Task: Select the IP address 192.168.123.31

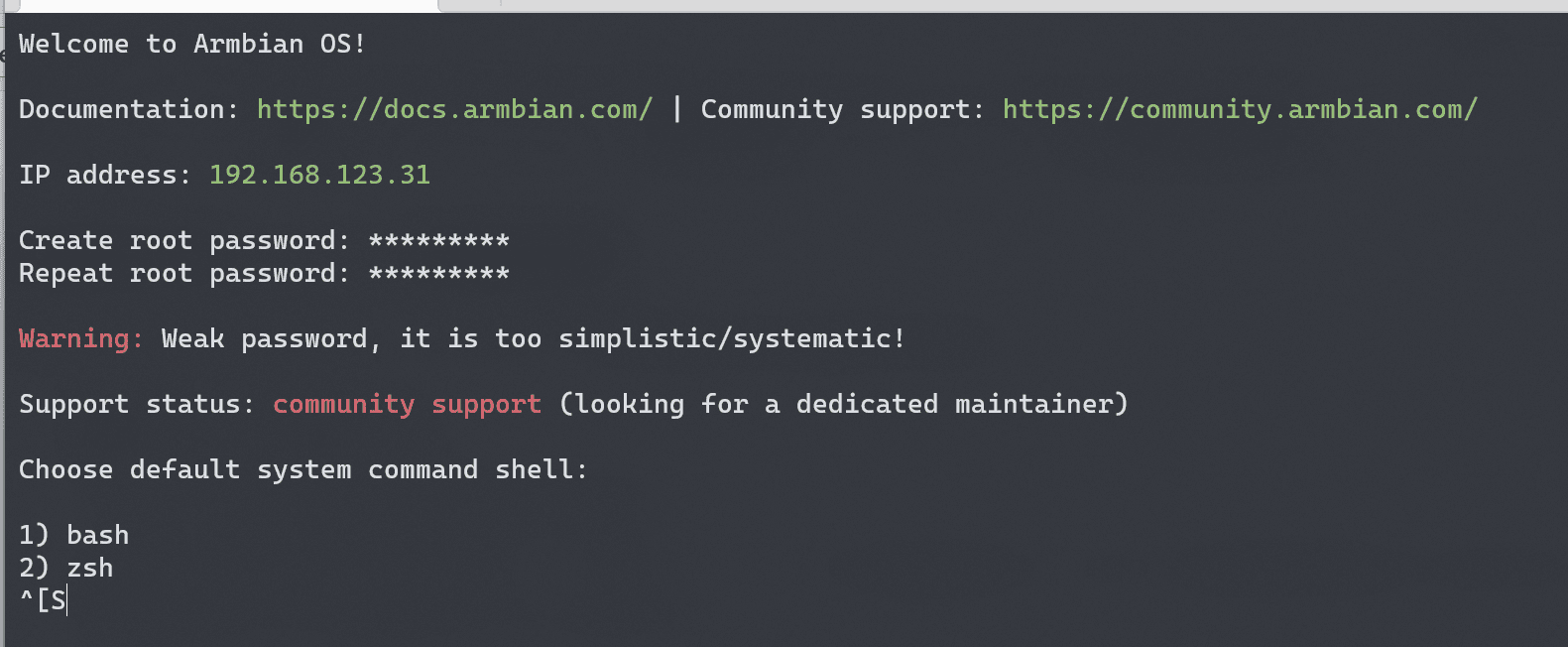Action: pos(319,175)
